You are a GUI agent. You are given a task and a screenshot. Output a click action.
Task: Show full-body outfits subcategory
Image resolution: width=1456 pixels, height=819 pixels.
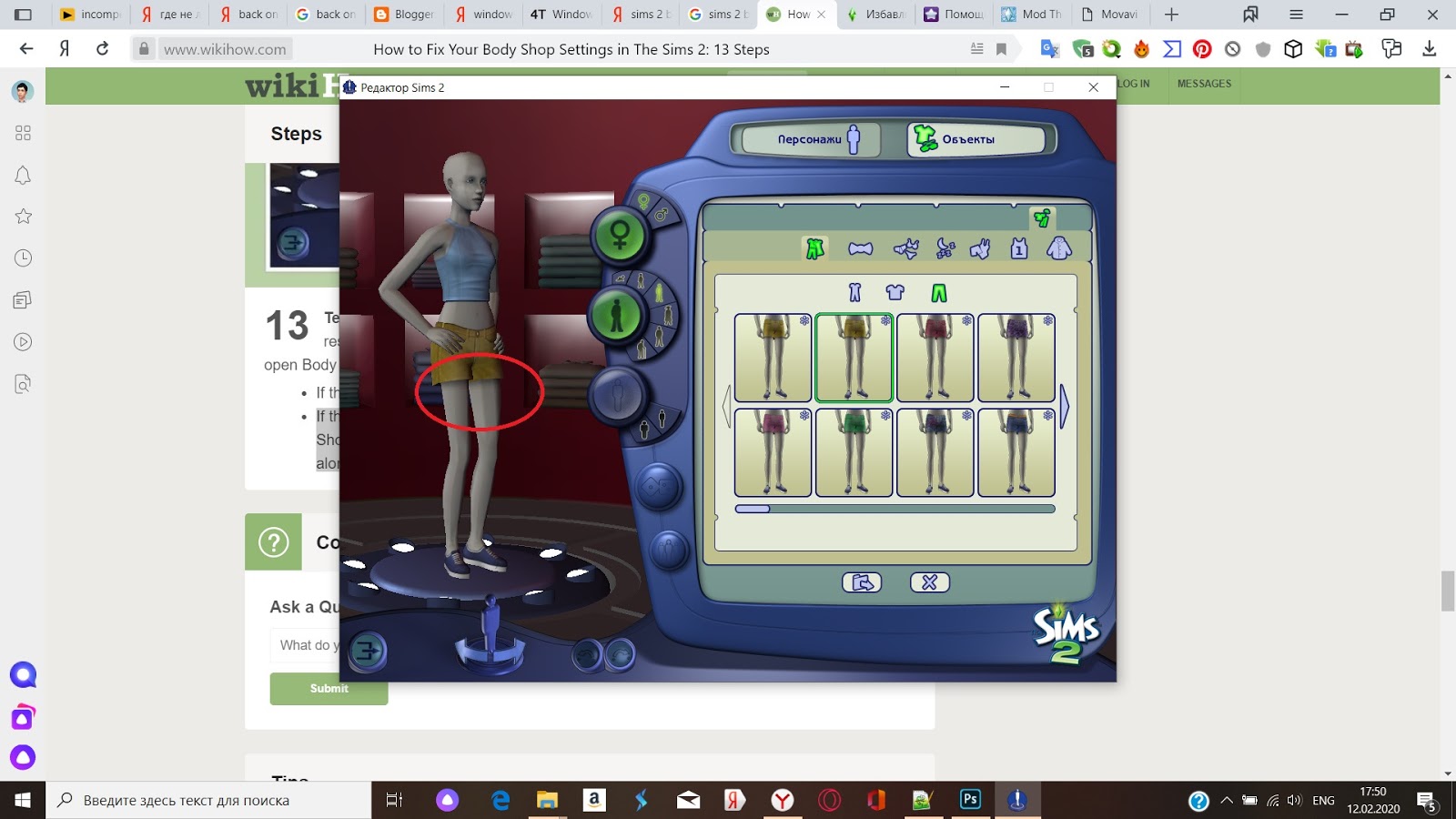[x=854, y=292]
